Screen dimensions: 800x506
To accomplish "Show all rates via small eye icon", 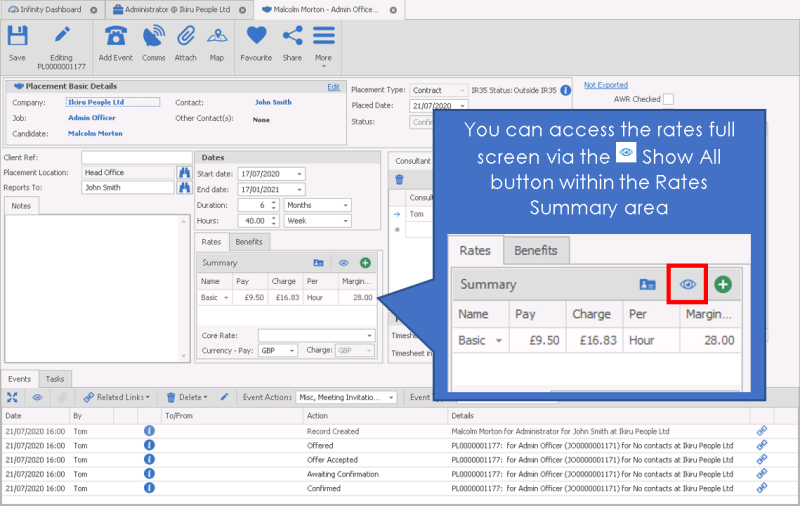I will coord(343,263).
